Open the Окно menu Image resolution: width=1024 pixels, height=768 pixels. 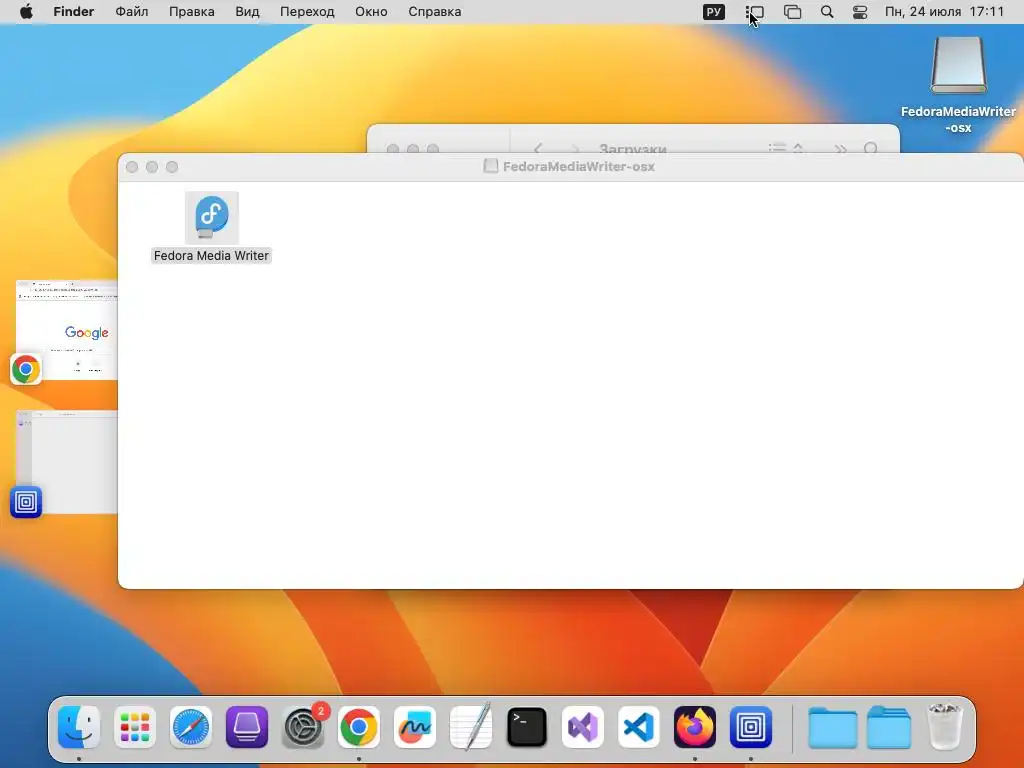pos(371,12)
